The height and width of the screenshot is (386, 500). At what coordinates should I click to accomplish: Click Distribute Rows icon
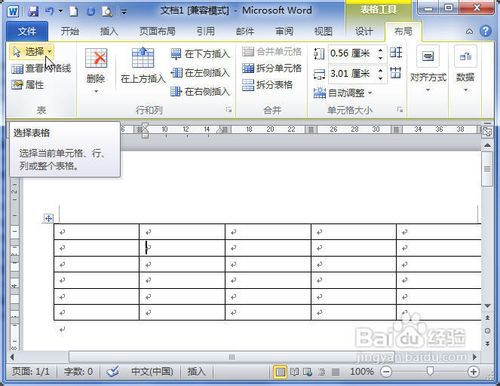point(396,53)
